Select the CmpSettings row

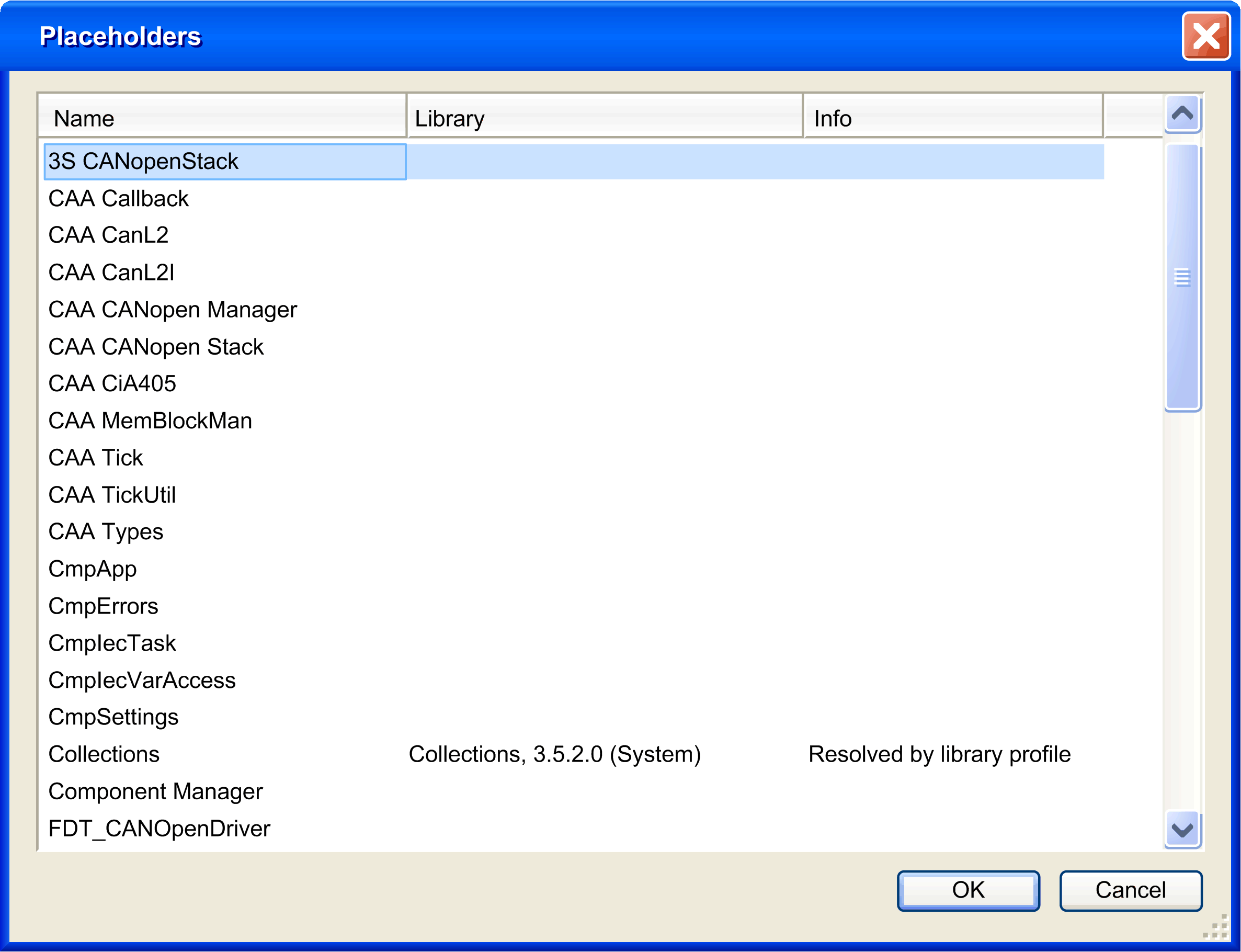[x=574, y=718]
